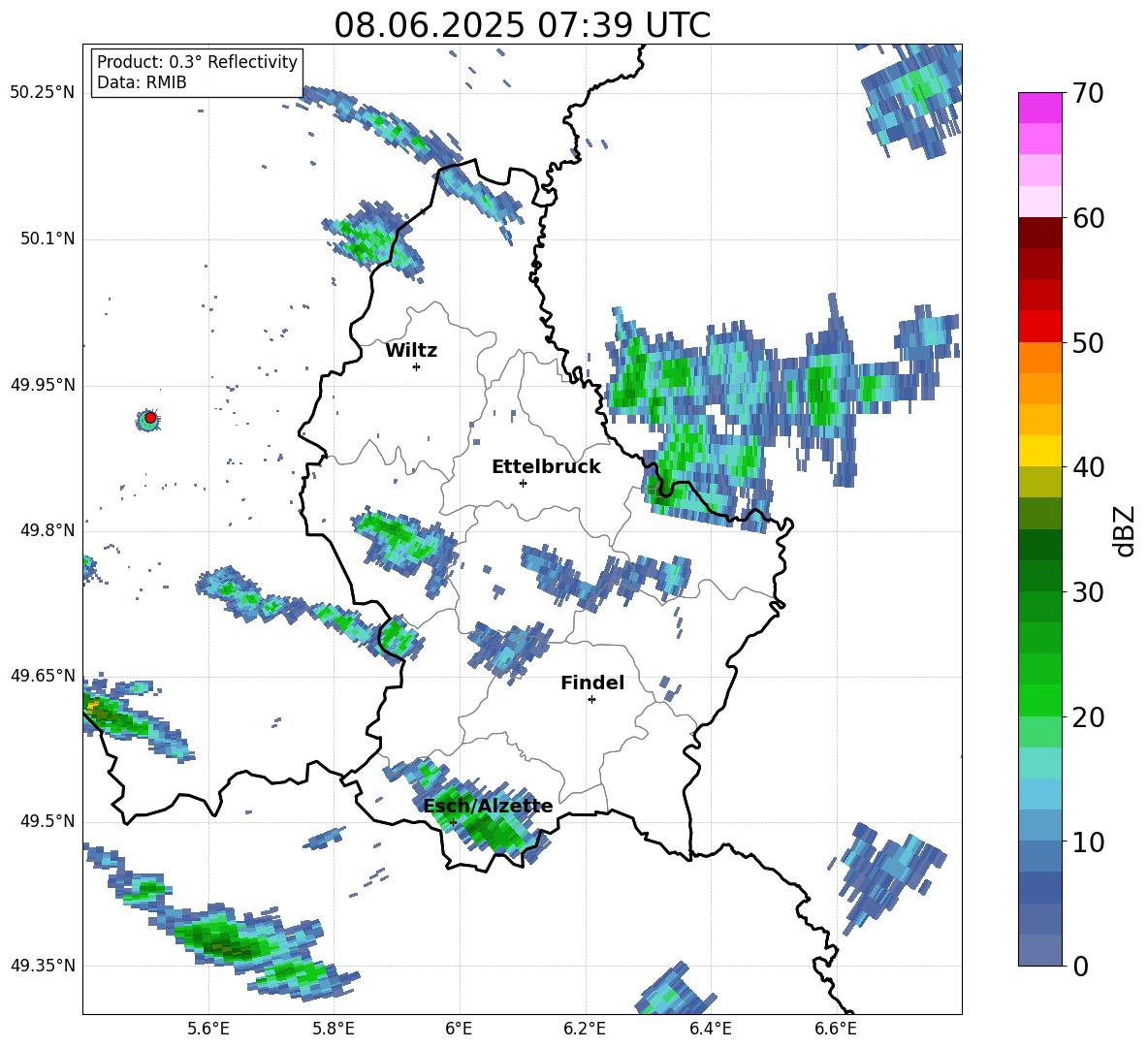Image resolution: width=1148 pixels, height=1048 pixels.
Task: Click the 30 tick label on colorbar
Action: pyautogui.click(x=1088, y=592)
